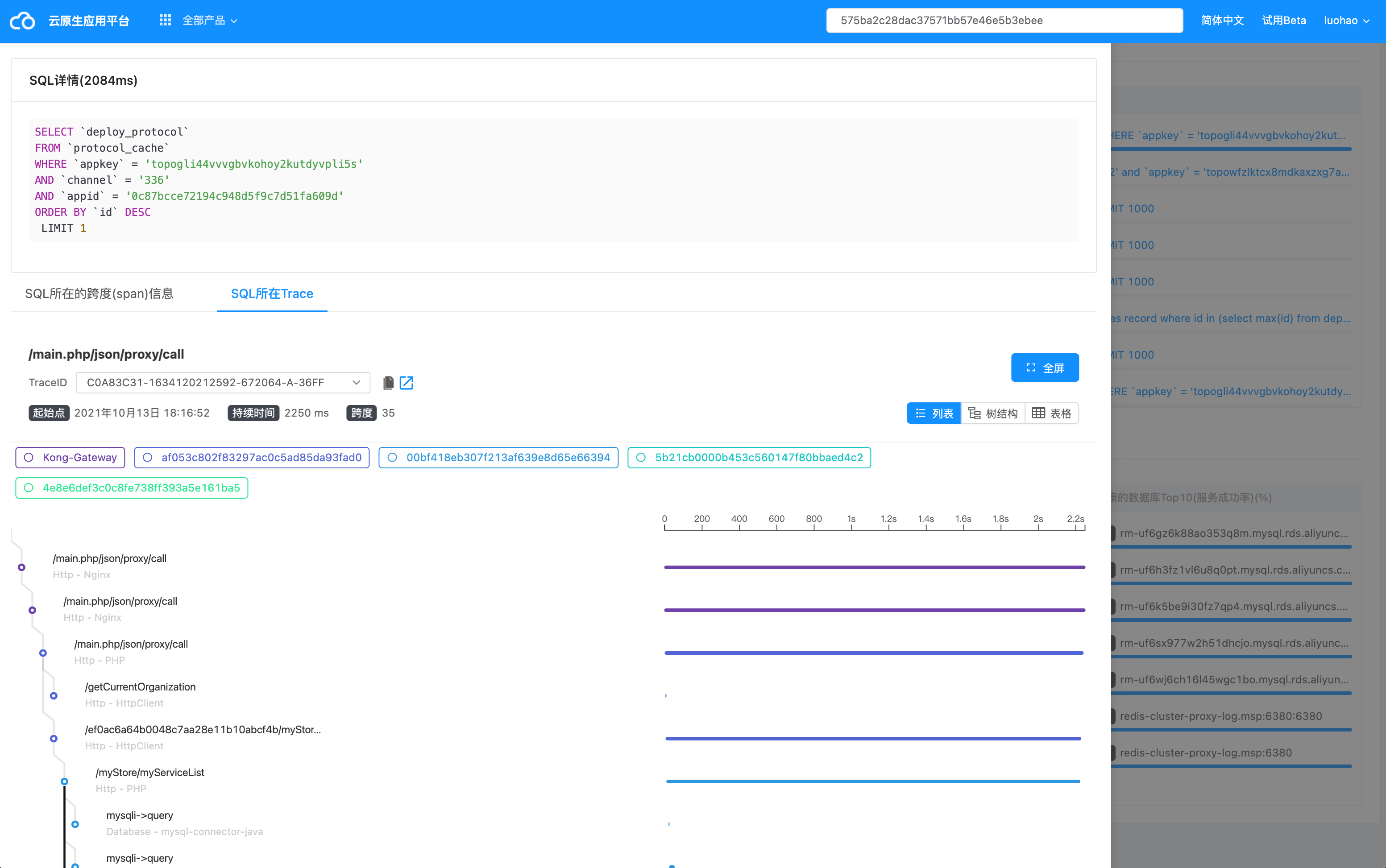Click the span count value 35
Viewport: 1386px width, 868px height.
pos(388,413)
